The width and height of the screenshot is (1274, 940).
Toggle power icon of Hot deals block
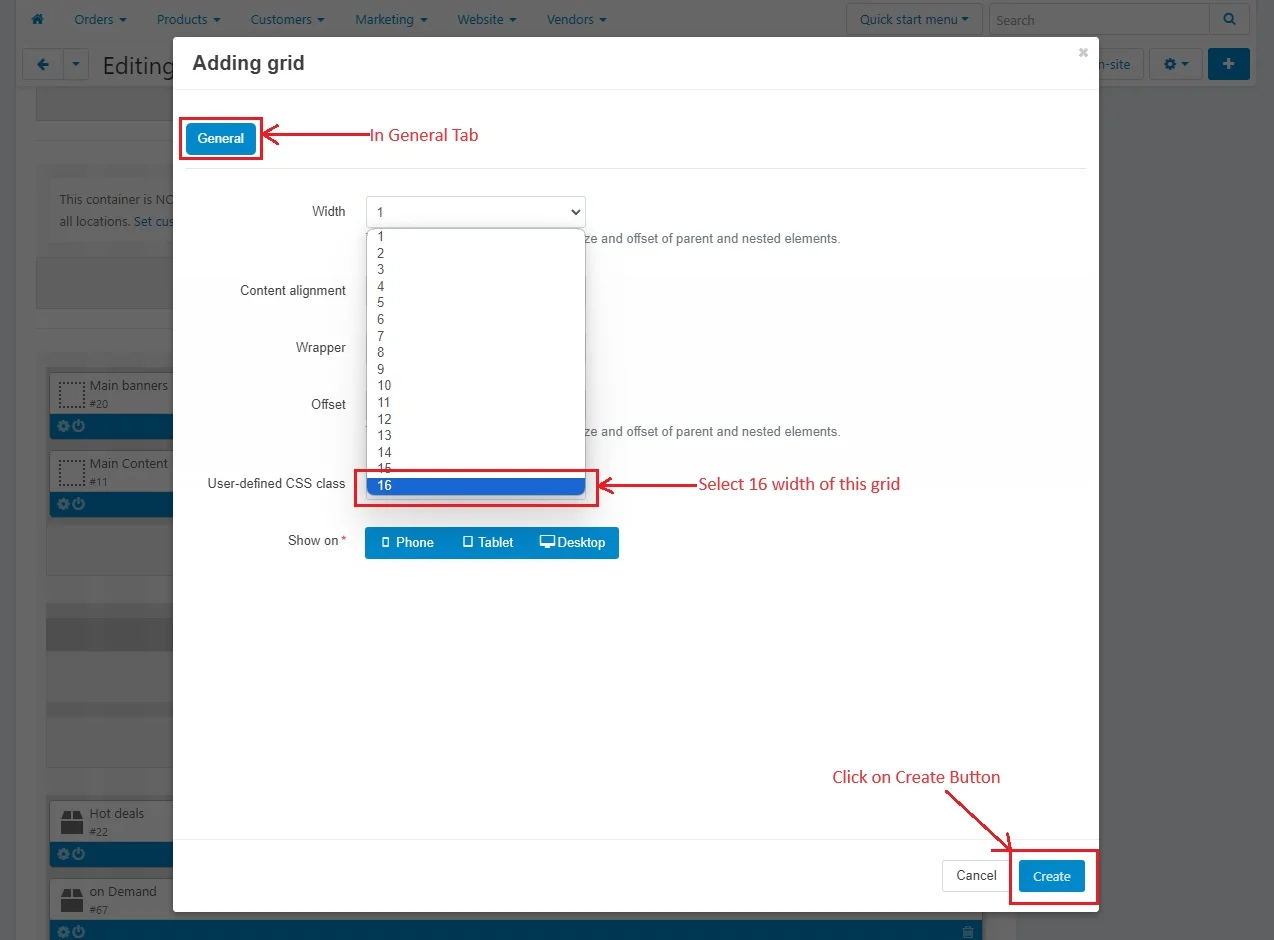(x=79, y=854)
